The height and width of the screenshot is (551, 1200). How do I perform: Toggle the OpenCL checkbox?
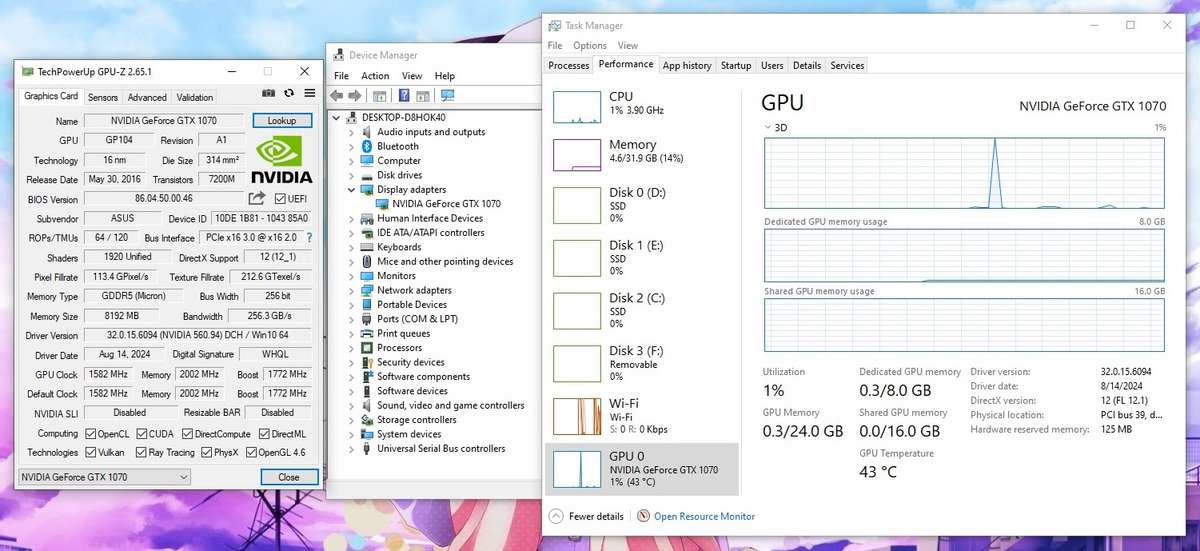pos(91,434)
